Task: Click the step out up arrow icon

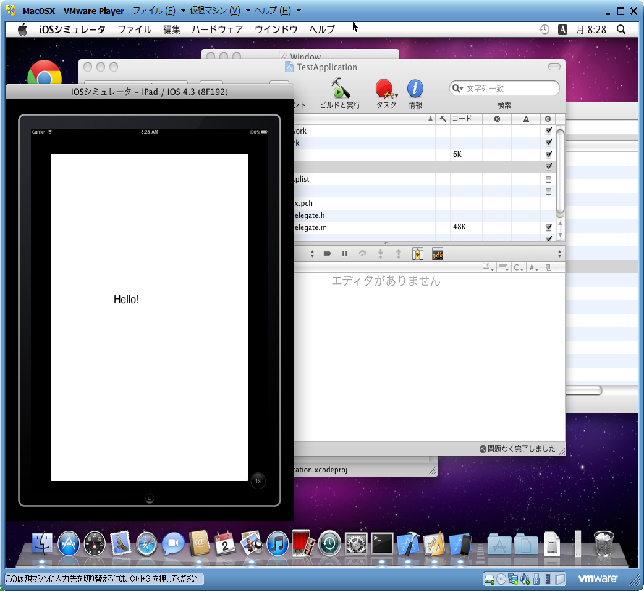Action: pyautogui.click(x=398, y=254)
